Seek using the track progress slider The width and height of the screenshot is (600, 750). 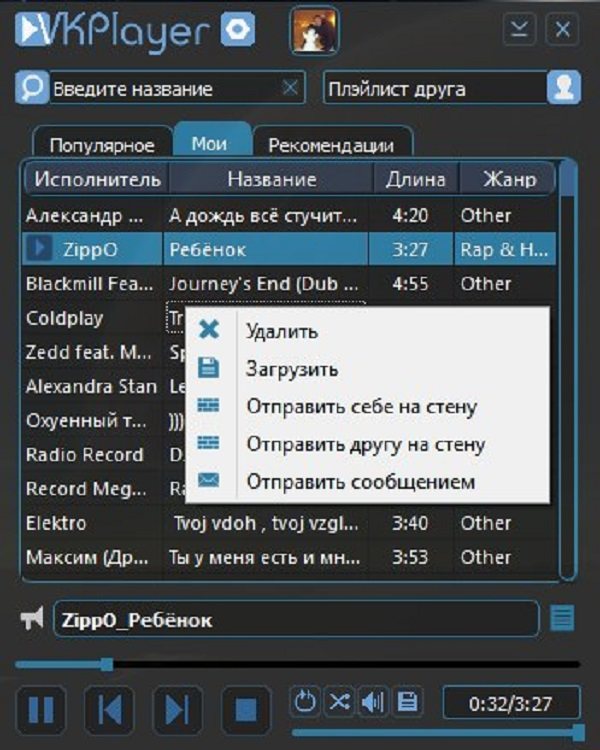pos(297,664)
